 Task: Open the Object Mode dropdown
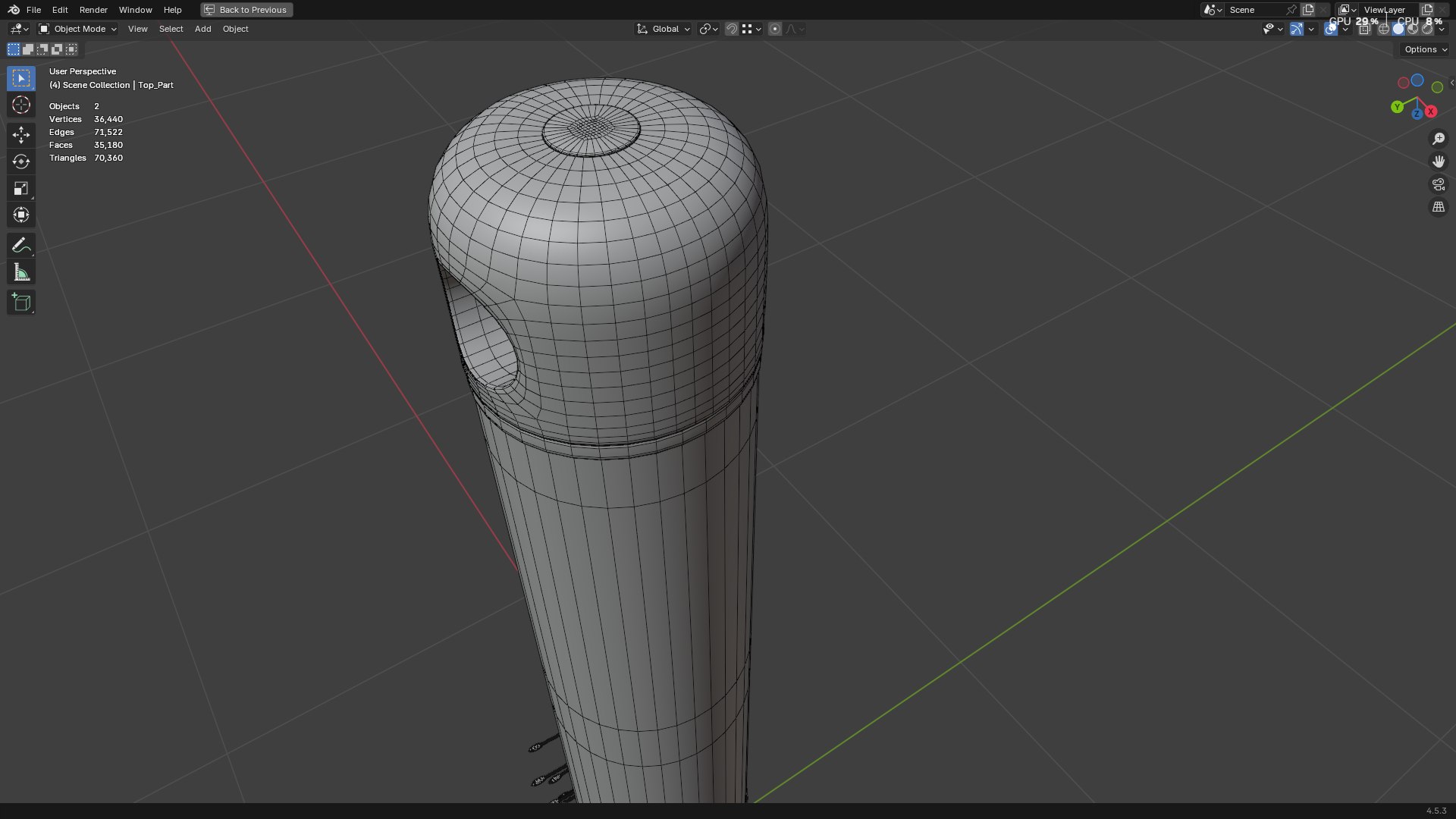click(x=77, y=29)
